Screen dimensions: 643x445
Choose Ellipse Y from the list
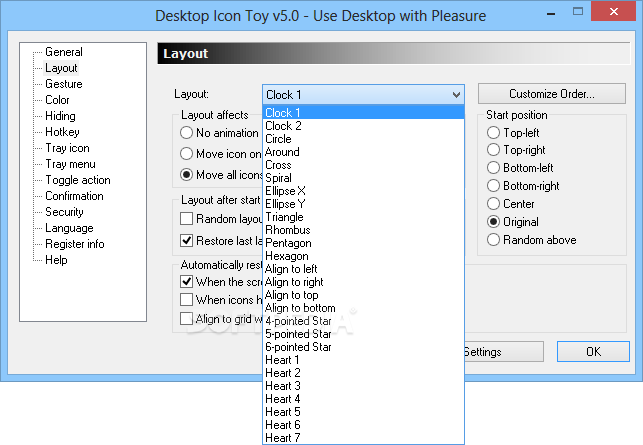(363, 204)
